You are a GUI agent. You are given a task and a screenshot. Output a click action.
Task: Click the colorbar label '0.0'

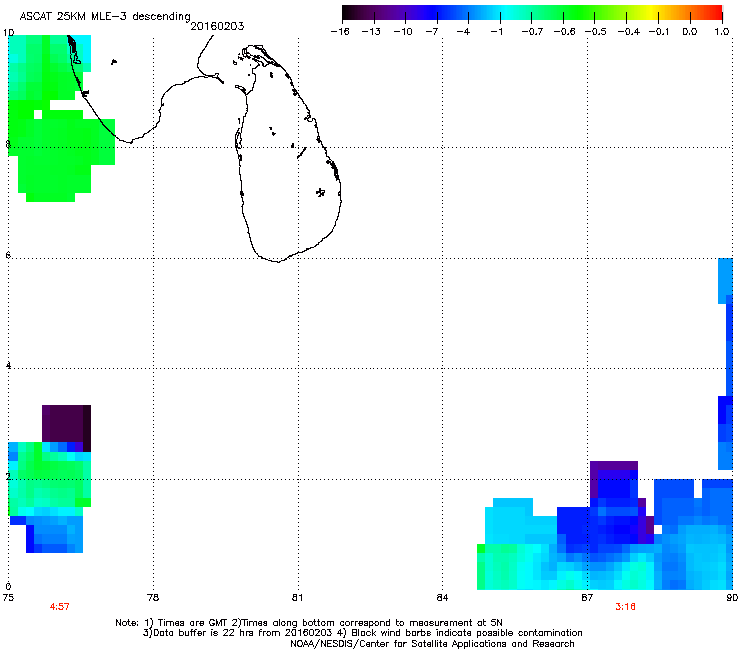(x=690, y=32)
